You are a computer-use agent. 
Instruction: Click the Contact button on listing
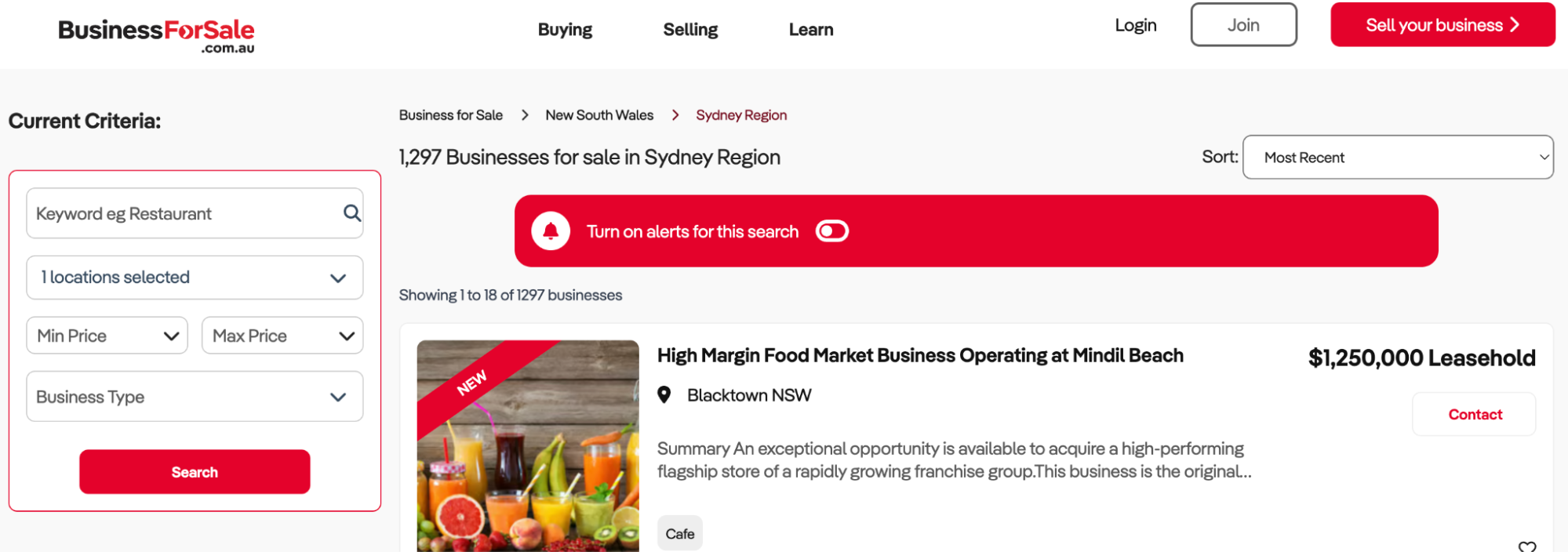click(1475, 415)
